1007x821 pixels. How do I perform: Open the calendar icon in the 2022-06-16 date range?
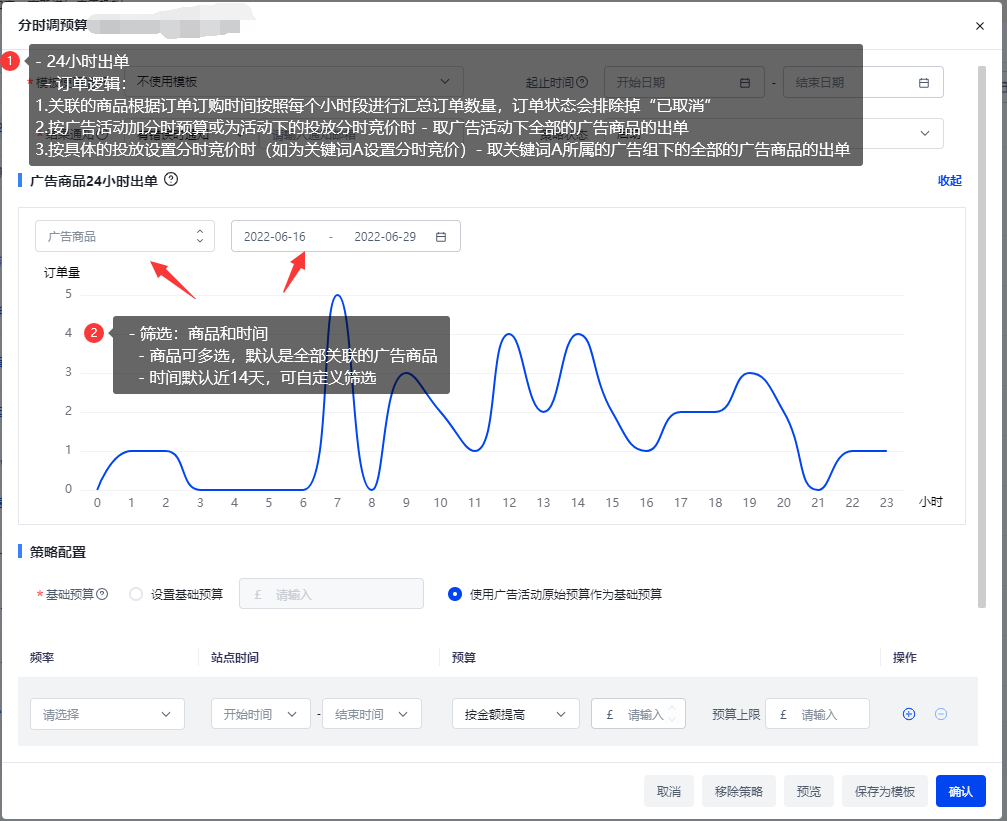pyautogui.click(x=441, y=237)
